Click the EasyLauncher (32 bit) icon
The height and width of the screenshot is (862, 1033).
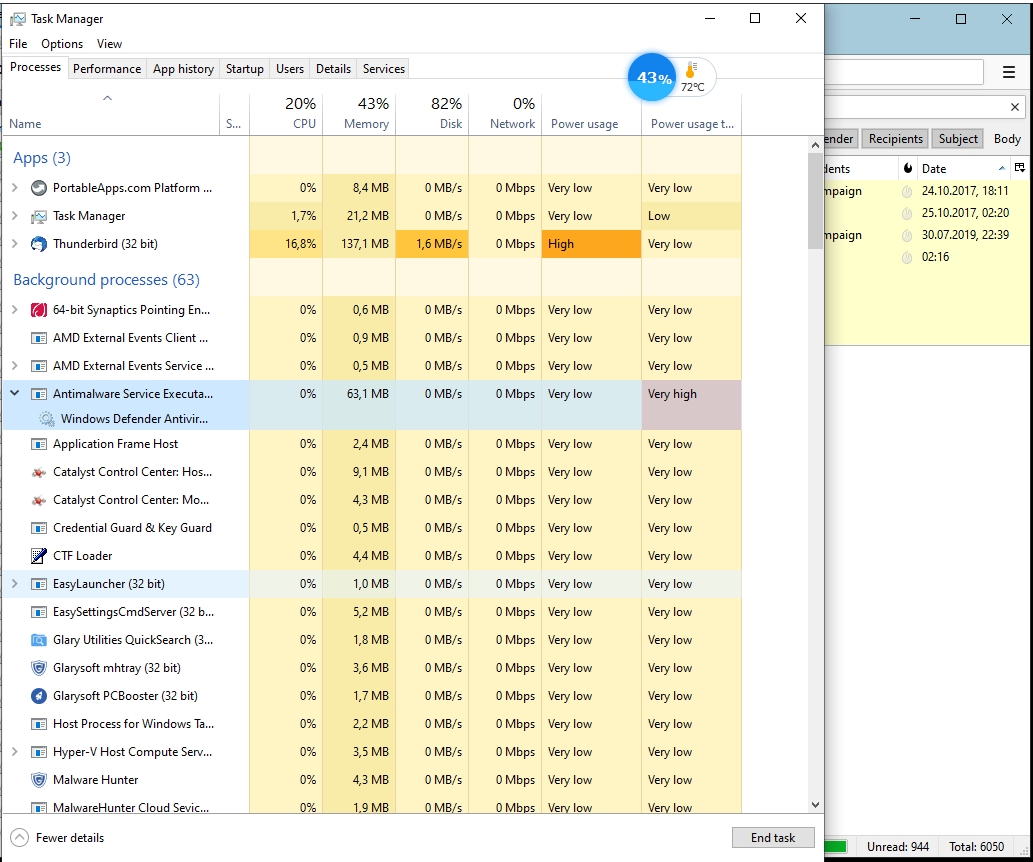(39, 584)
